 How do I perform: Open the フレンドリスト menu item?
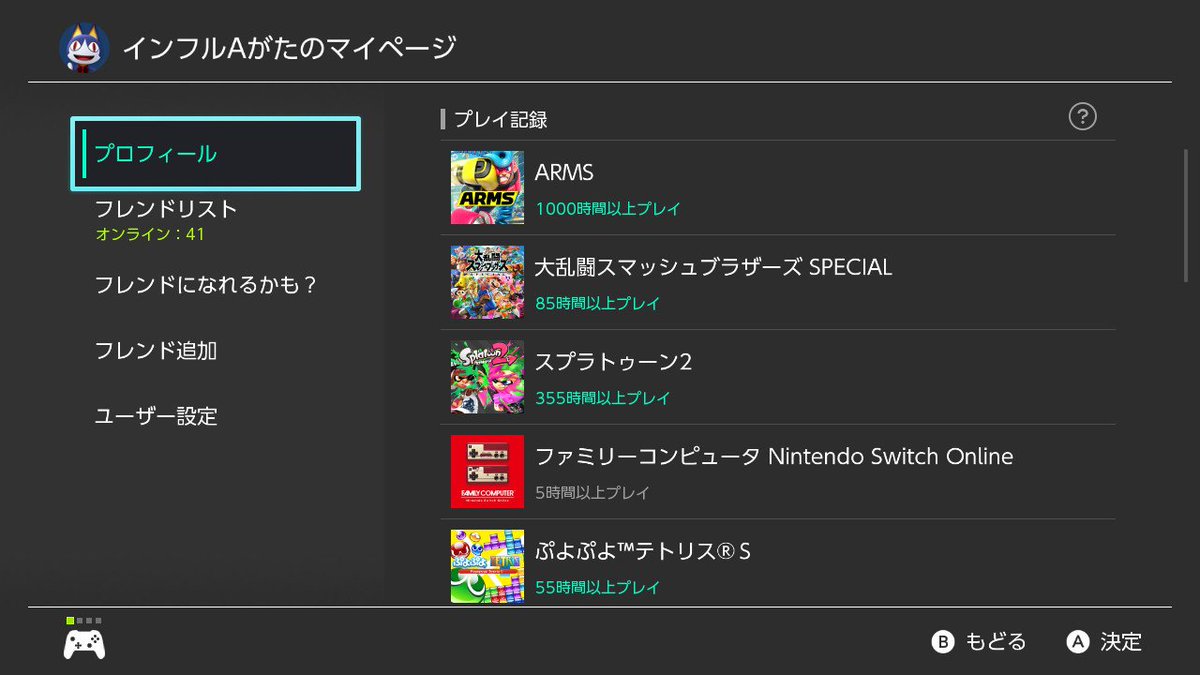pyautogui.click(x=166, y=209)
